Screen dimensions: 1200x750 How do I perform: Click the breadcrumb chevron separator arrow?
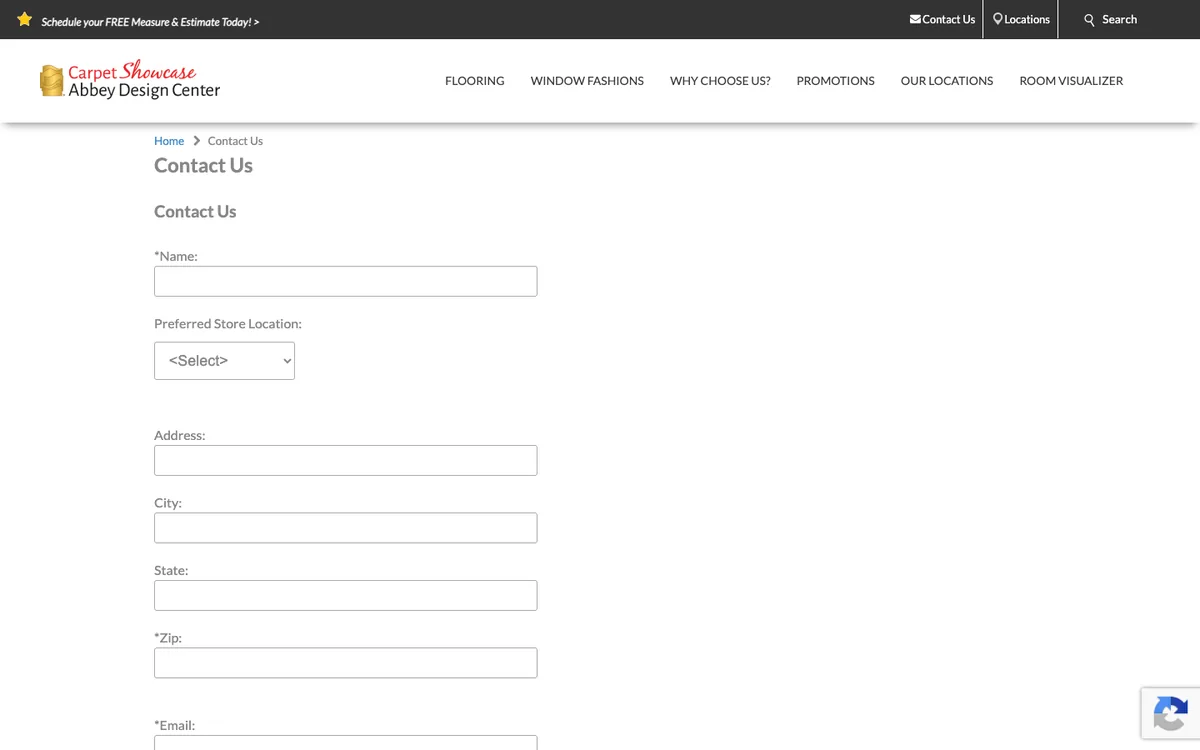pyautogui.click(x=196, y=141)
